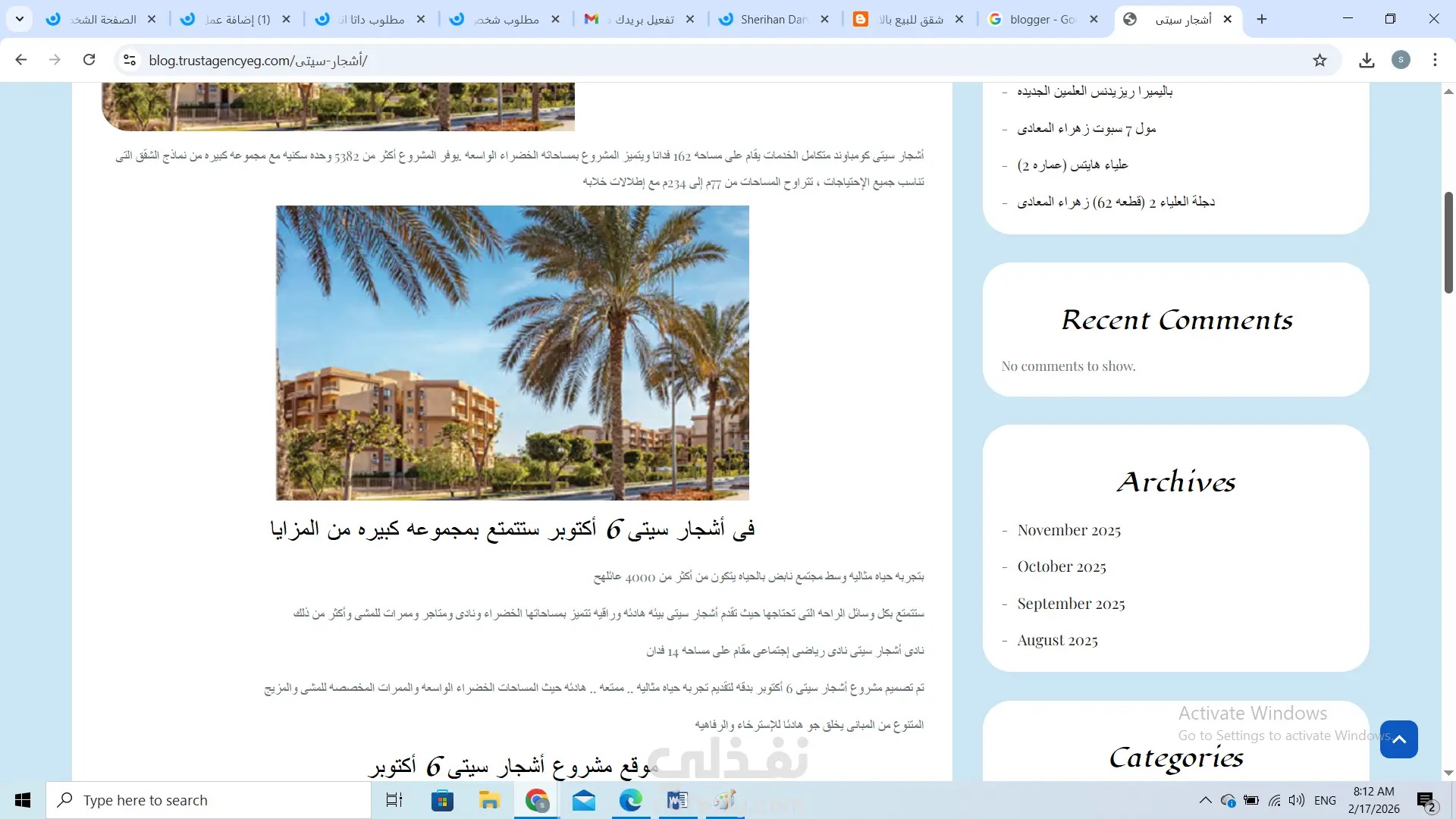The width and height of the screenshot is (1456, 819).
Task: Click the palm trees compound image
Action: tap(512, 353)
